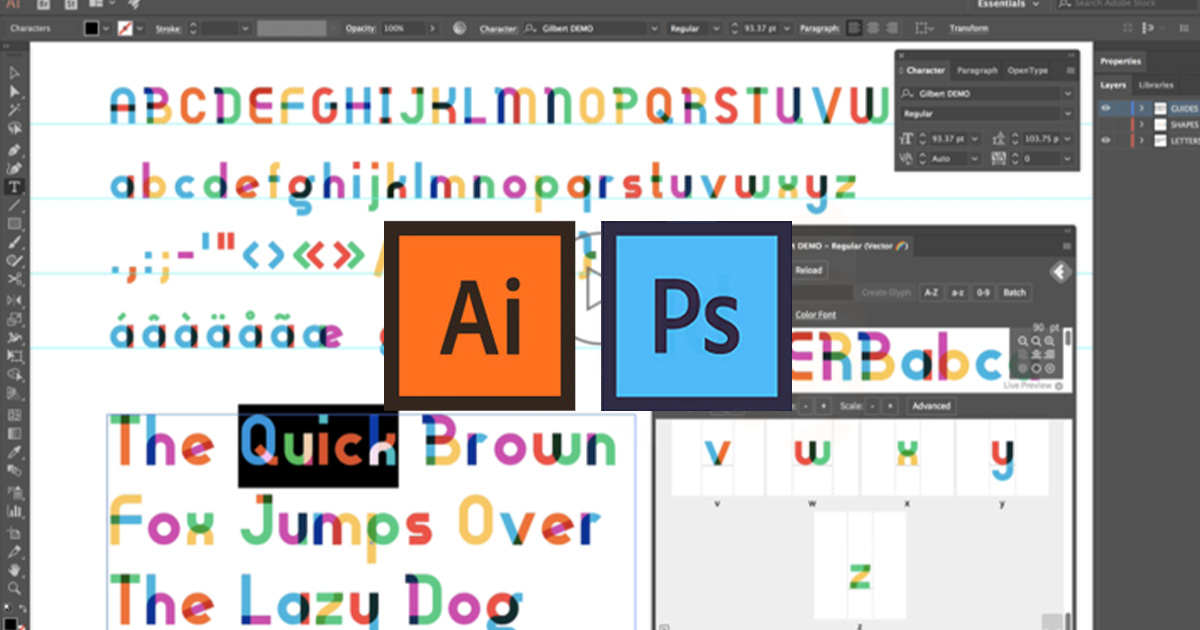Align paragraph right in control bar

click(890, 29)
